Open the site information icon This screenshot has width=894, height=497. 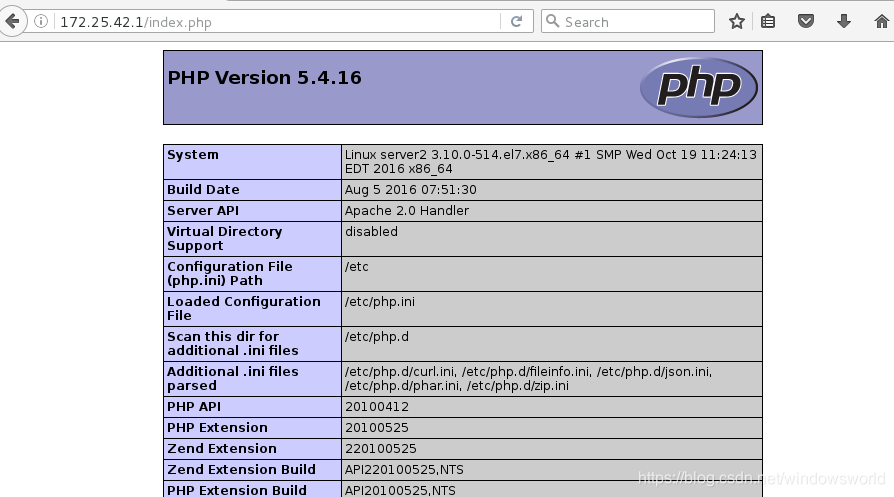tap(41, 22)
